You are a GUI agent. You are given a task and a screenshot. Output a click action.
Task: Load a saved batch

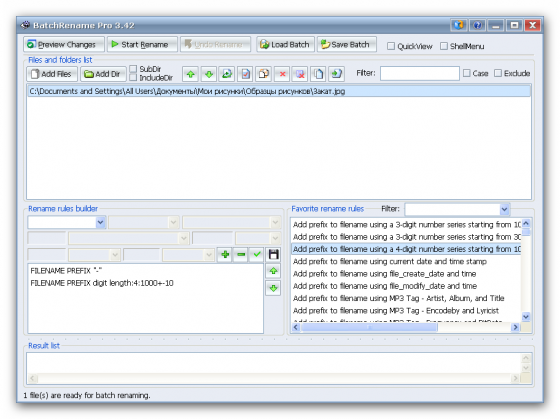click(285, 45)
